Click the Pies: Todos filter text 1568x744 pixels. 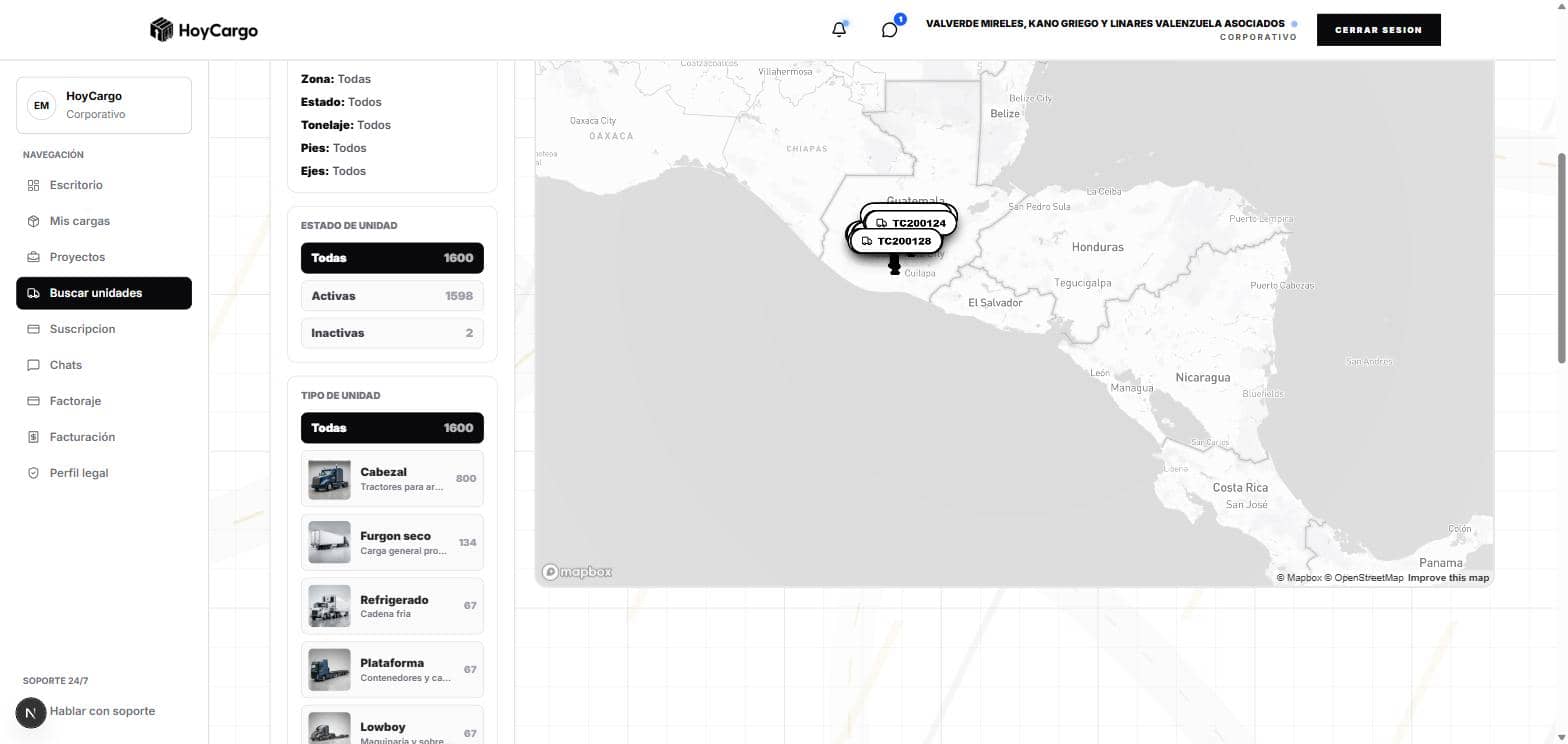(x=334, y=148)
